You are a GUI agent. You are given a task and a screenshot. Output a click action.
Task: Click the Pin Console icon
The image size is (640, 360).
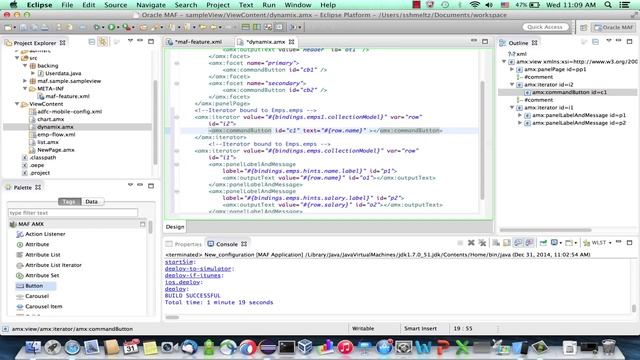coord(543,243)
